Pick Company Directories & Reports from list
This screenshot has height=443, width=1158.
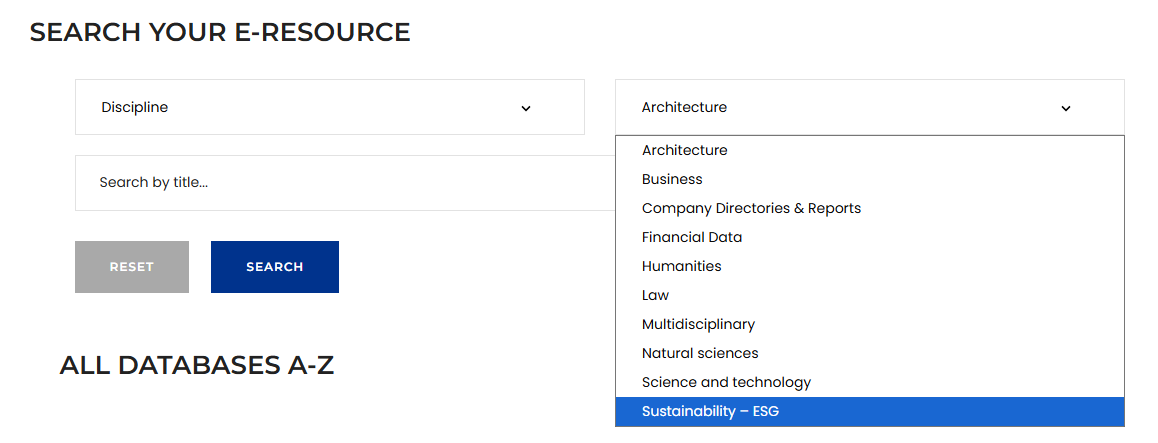(x=751, y=208)
